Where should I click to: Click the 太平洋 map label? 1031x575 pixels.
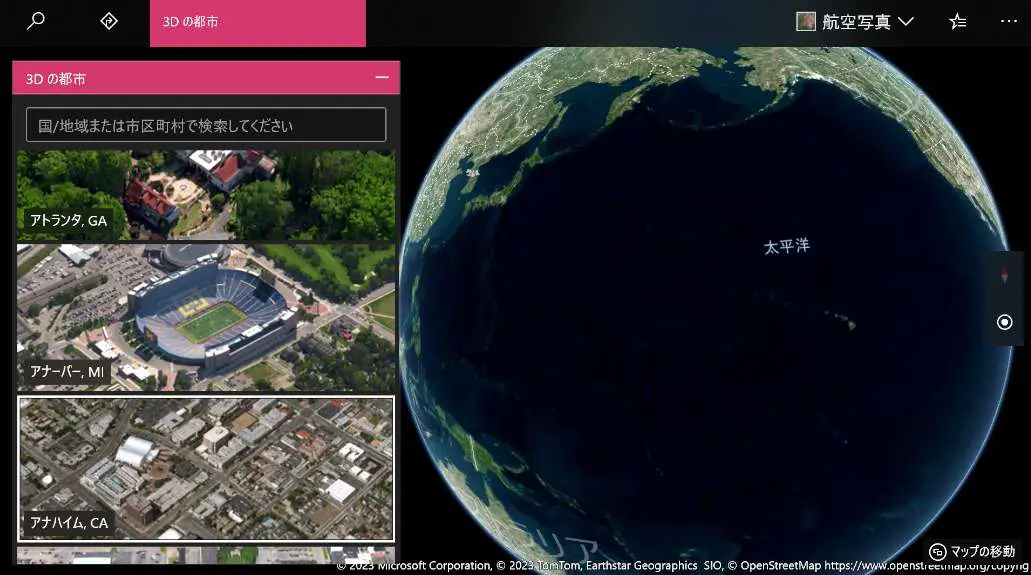(x=786, y=247)
